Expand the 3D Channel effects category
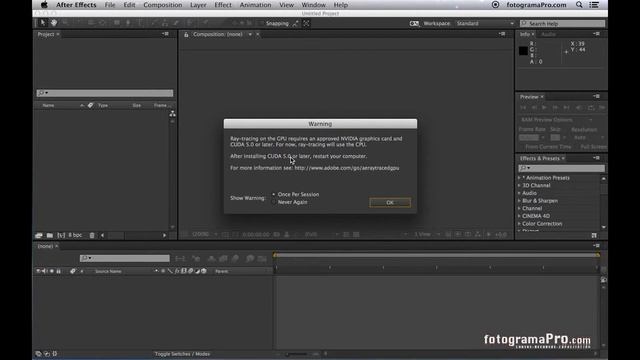 pyautogui.click(x=519, y=186)
